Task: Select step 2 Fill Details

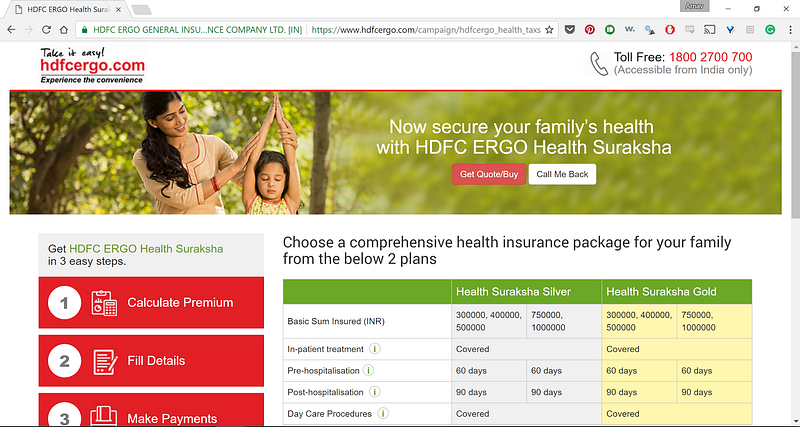Action: (x=151, y=361)
